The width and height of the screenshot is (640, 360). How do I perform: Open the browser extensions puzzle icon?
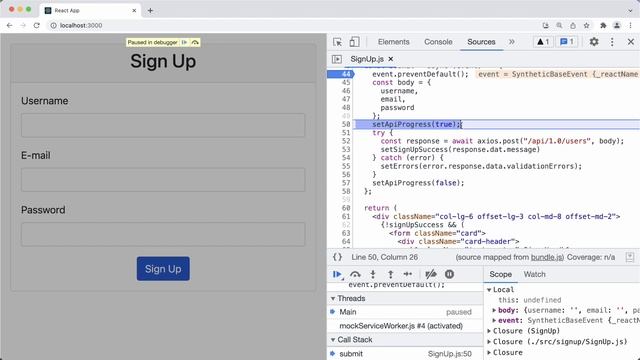click(x=603, y=25)
